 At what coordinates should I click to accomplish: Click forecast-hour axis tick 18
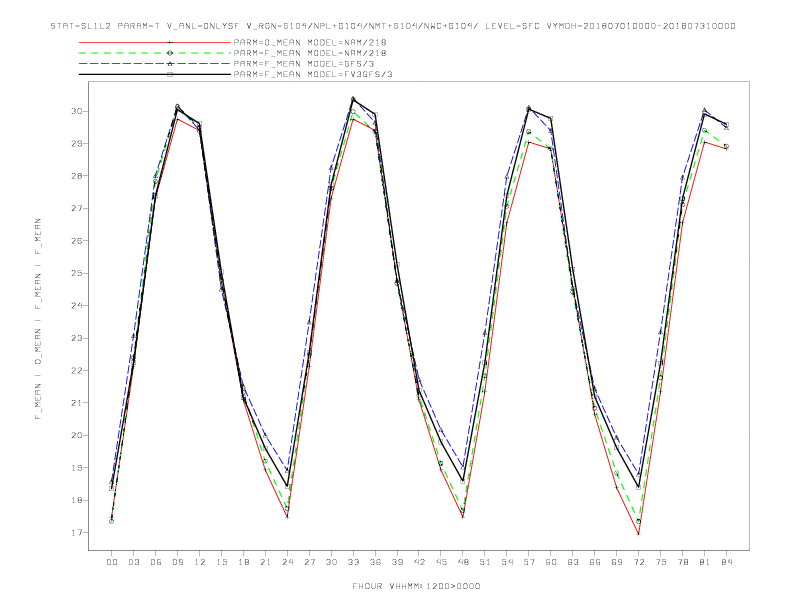click(x=243, y=562)
